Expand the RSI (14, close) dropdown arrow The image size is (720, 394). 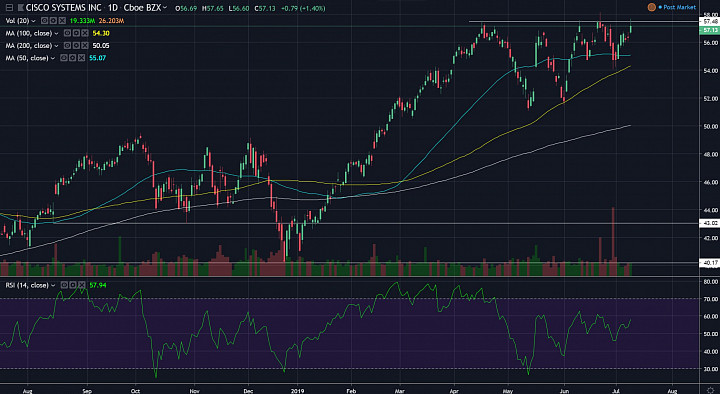pyautogui.click(x=53, y=286)
